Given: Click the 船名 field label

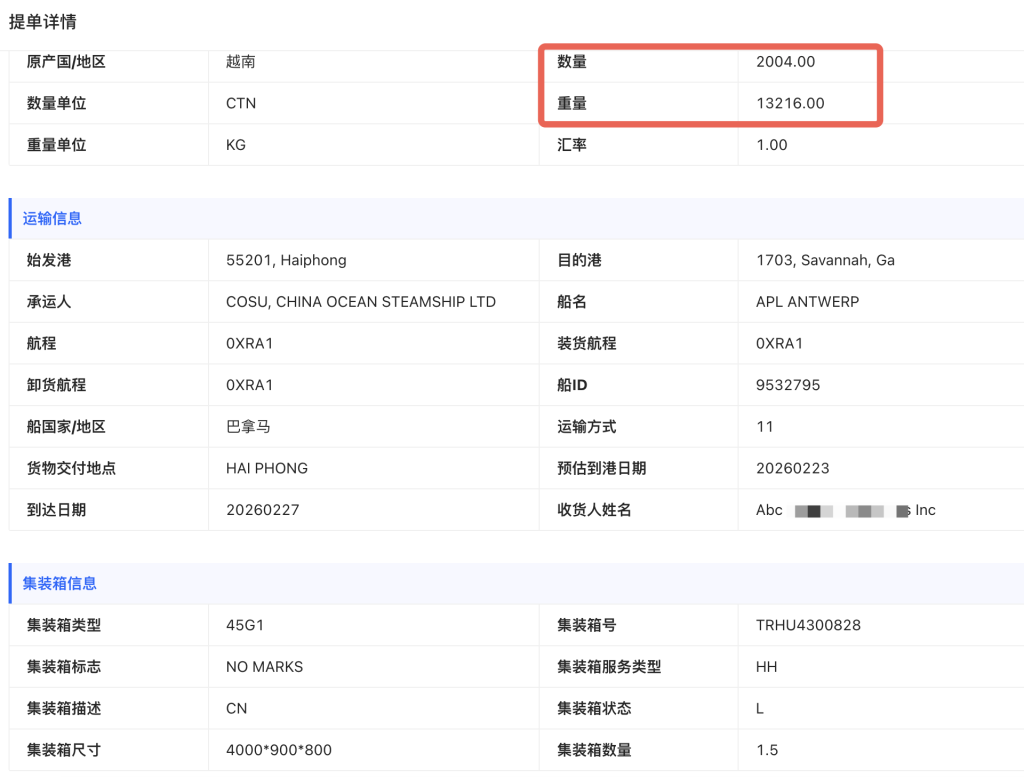Looking at the screenshot, I should point(571,302).
